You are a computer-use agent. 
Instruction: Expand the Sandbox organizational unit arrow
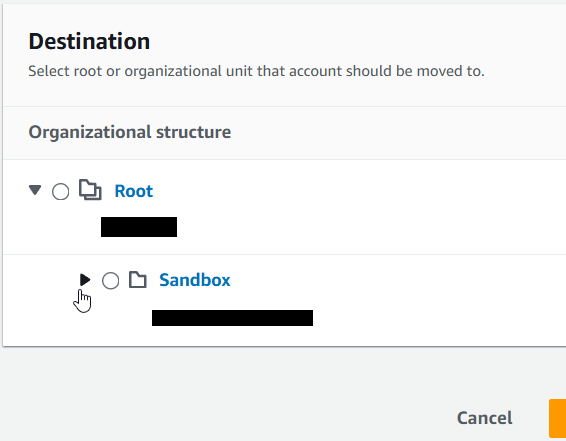click(85, 280)
